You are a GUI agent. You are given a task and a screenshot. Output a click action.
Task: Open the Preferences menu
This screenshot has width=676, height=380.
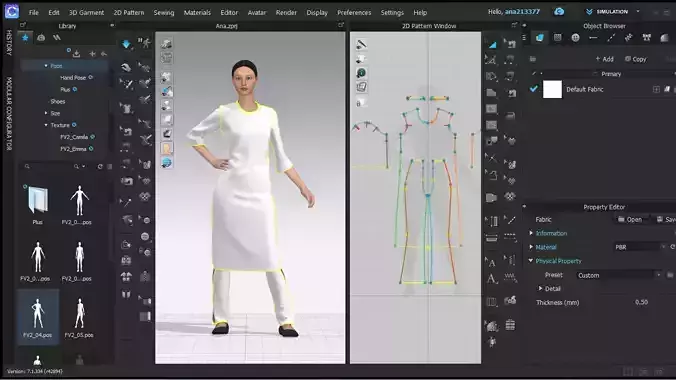tap(354, 13)
